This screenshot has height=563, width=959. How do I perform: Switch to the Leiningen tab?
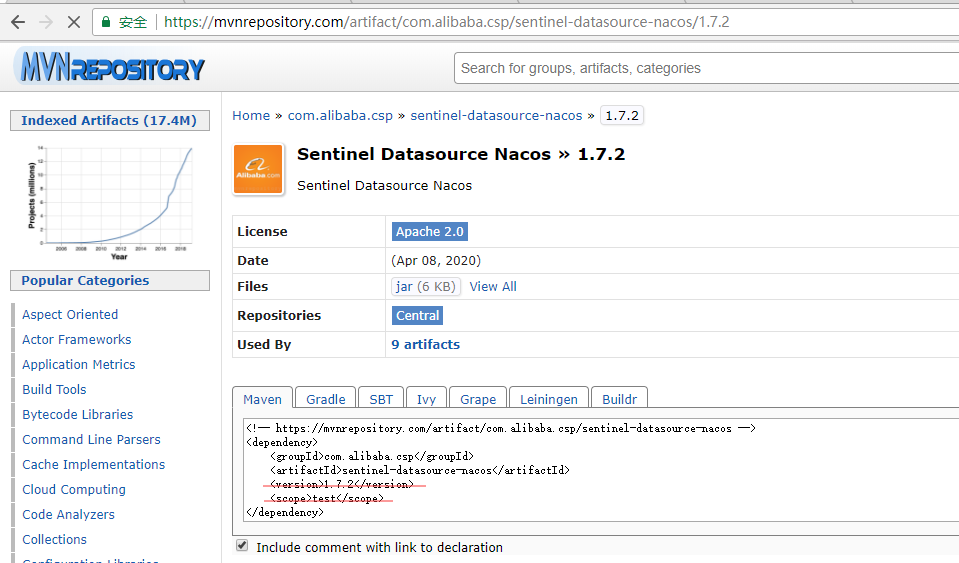click(x=549, y=399)
